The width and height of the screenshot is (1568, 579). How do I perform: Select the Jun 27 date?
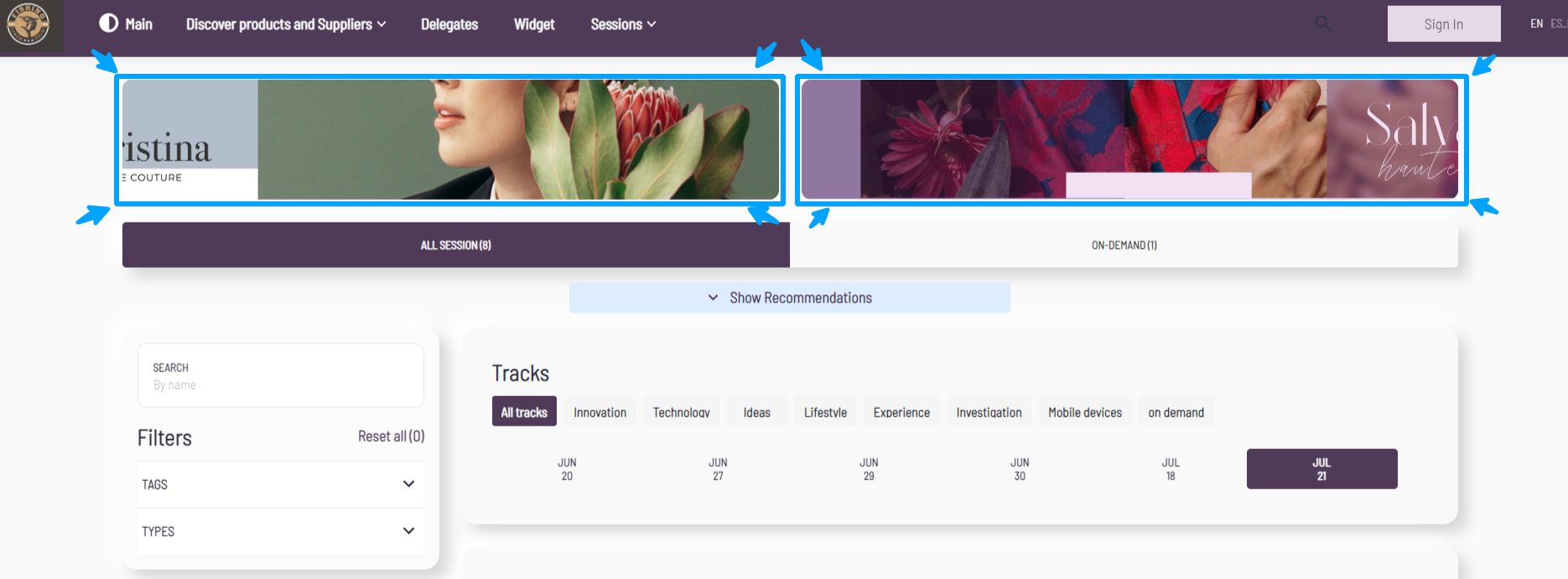[x=718, y=469]
